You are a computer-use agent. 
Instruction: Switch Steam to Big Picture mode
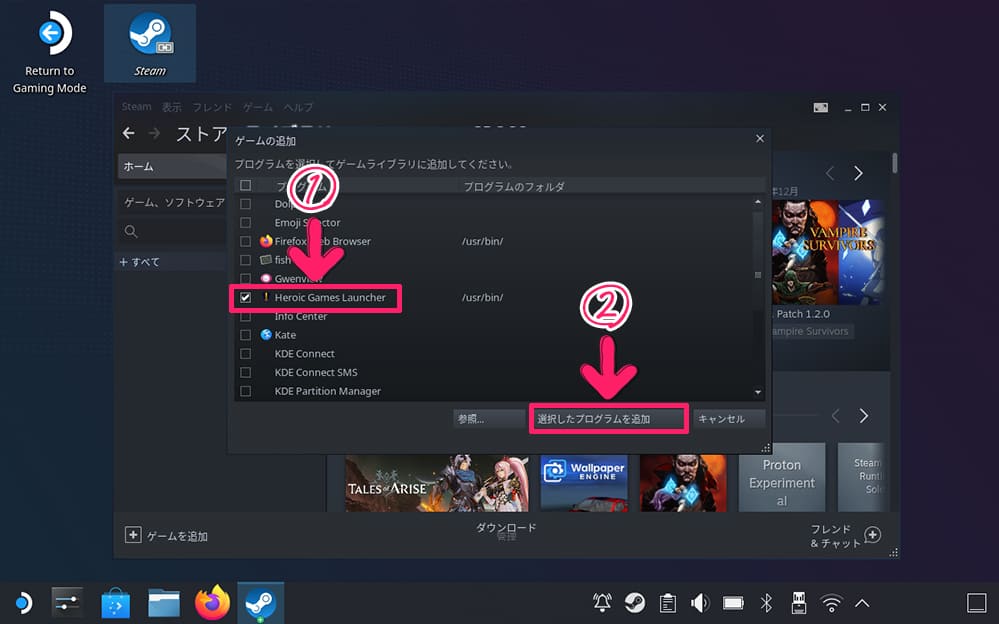point(821,108)
